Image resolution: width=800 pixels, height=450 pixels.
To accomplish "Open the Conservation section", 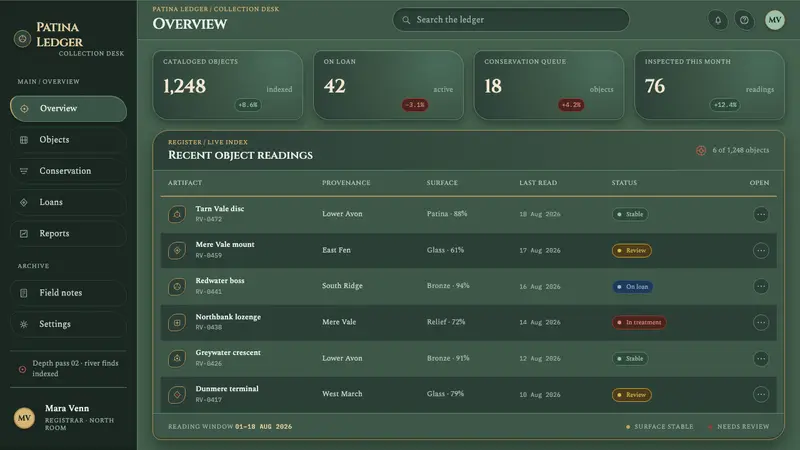I will [x=68, y=171].
